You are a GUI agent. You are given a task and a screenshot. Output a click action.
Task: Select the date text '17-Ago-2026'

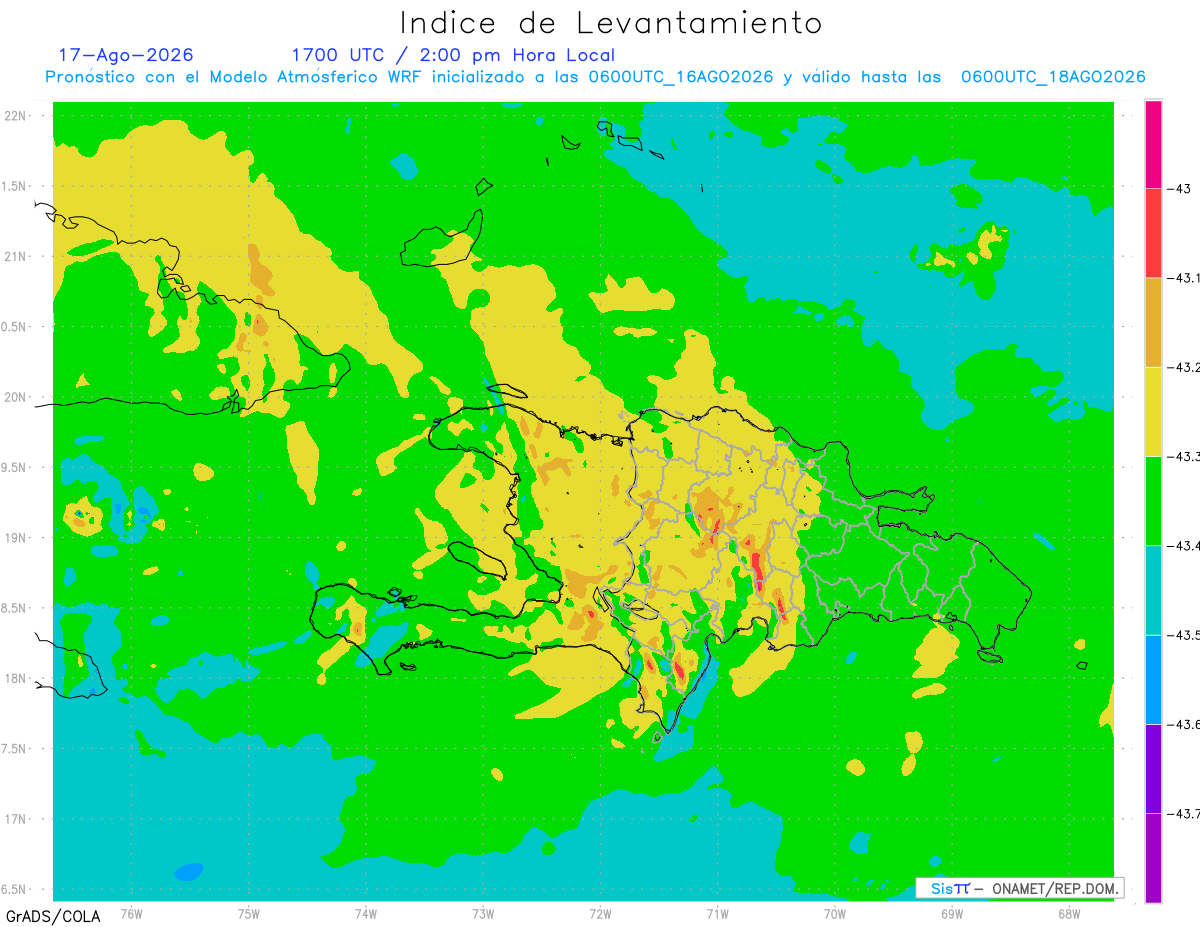click(126, 55)
